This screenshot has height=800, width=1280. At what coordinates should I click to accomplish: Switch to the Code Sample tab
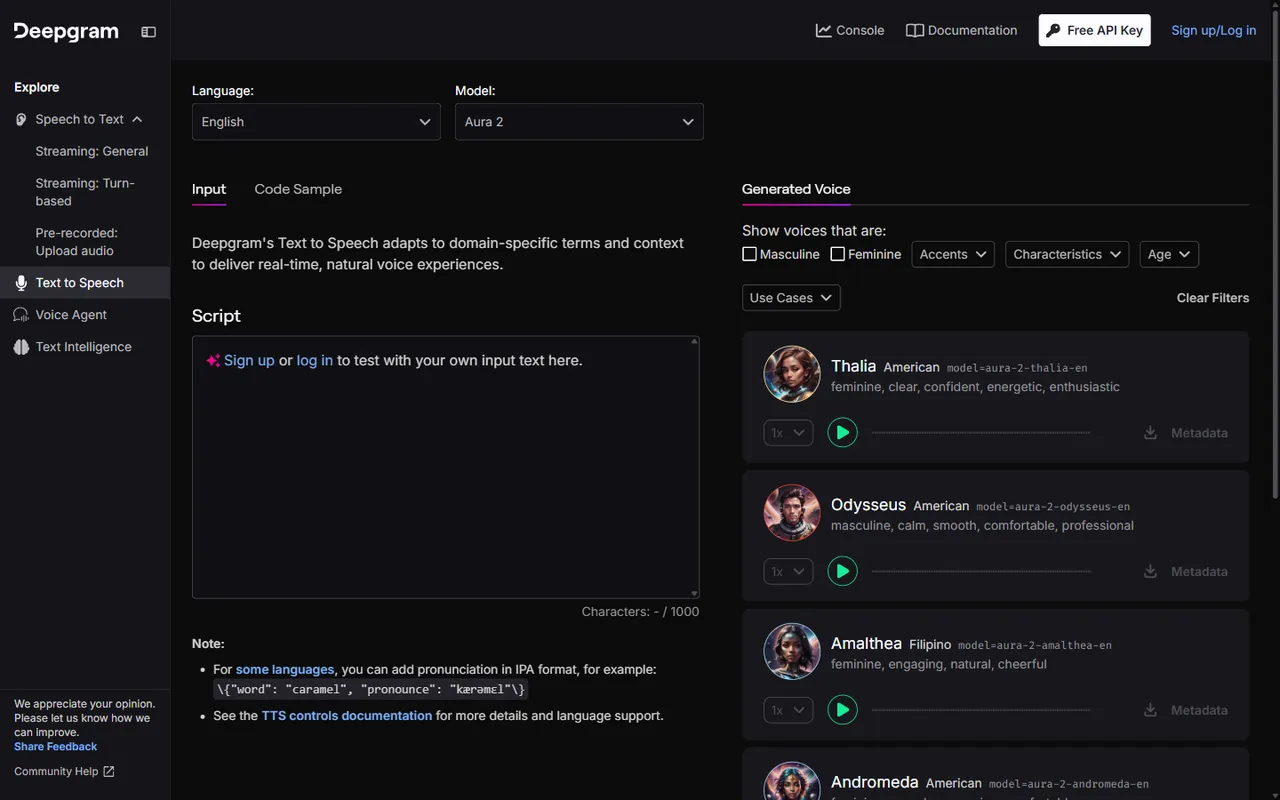coord(298,189)
